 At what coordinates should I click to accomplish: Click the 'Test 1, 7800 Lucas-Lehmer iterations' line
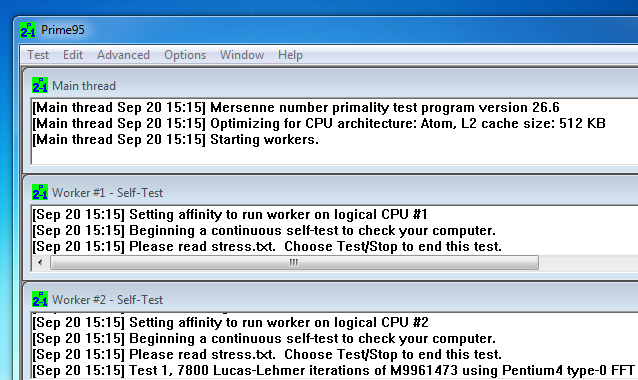(x=333, y=371)
